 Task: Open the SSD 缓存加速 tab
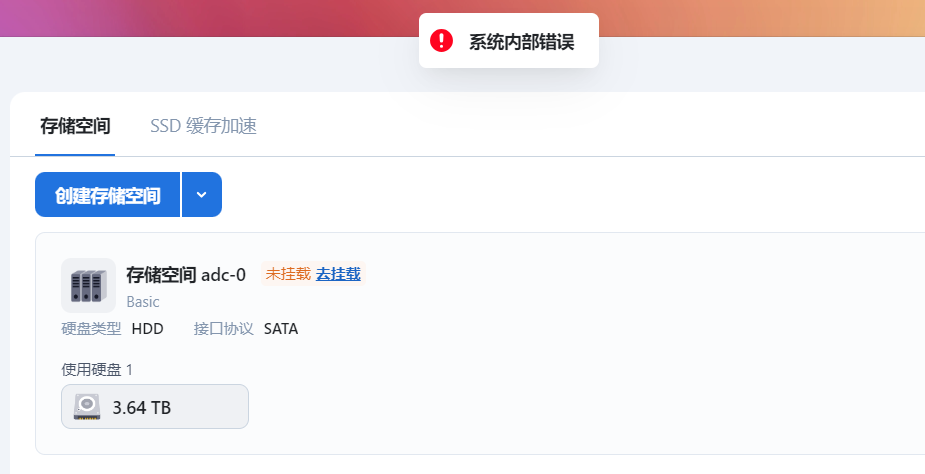(x=203, y=126)
